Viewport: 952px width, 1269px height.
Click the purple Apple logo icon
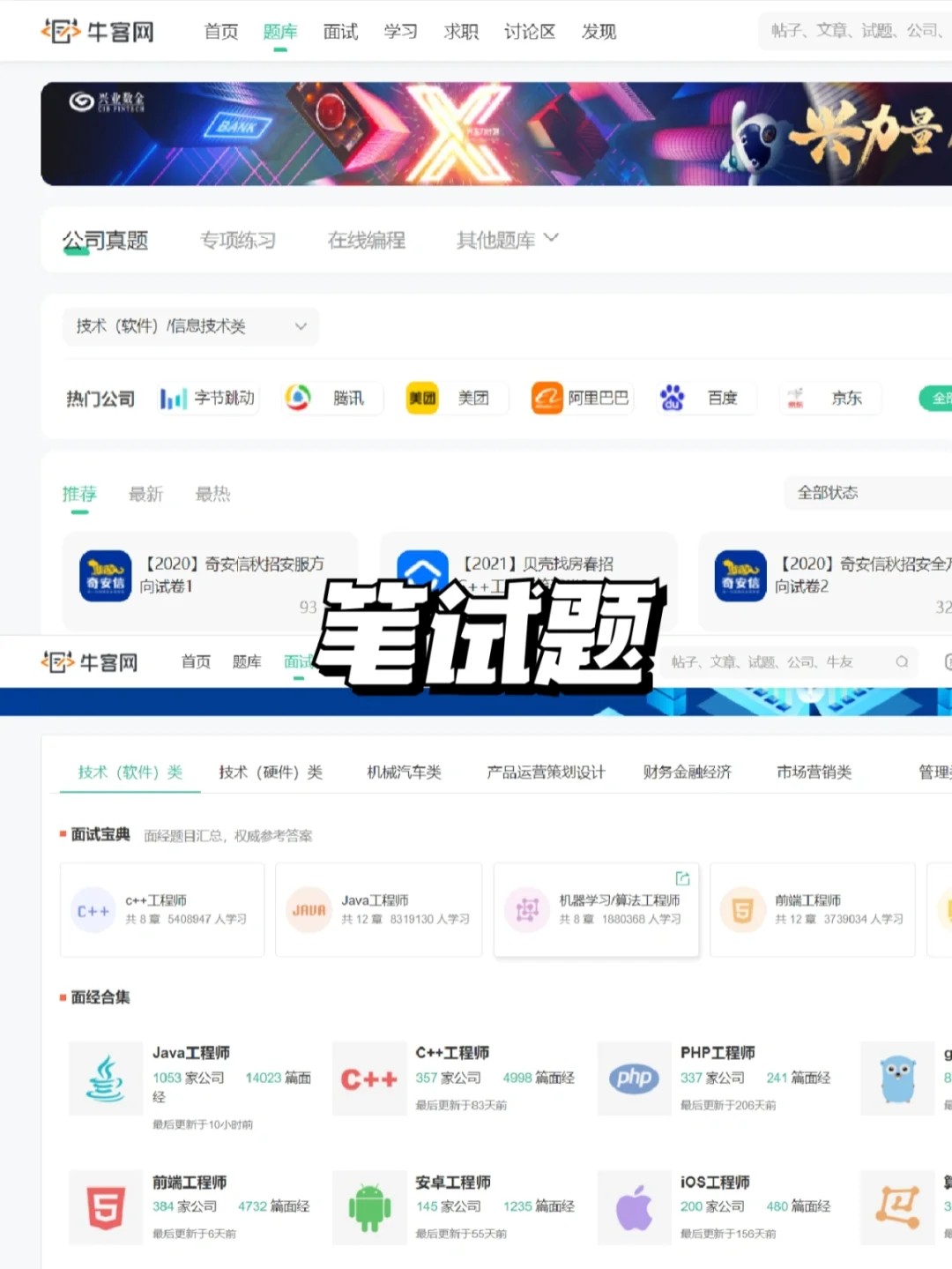634,1207
